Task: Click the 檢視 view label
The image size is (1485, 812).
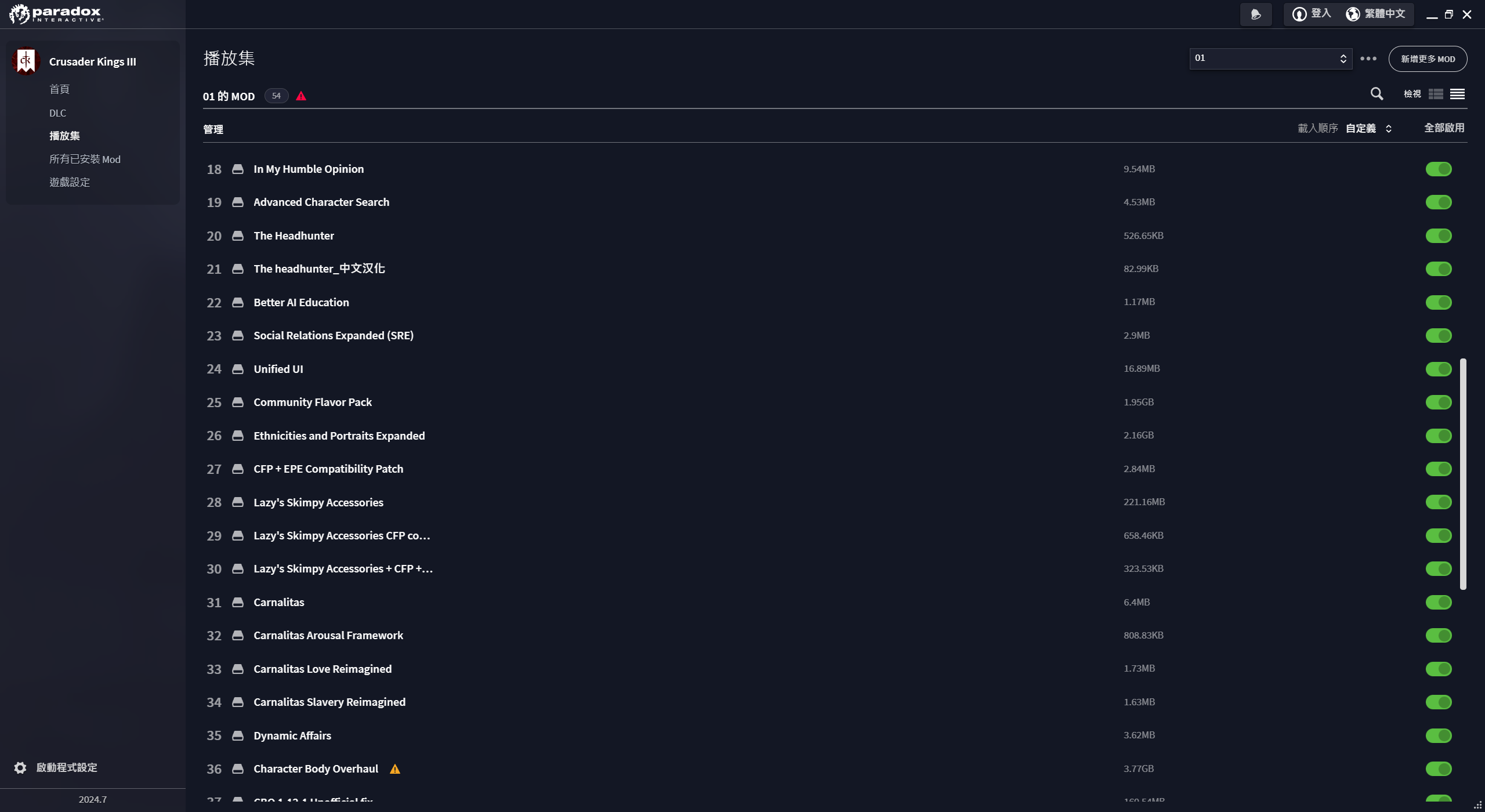Action: point(1412,94)
